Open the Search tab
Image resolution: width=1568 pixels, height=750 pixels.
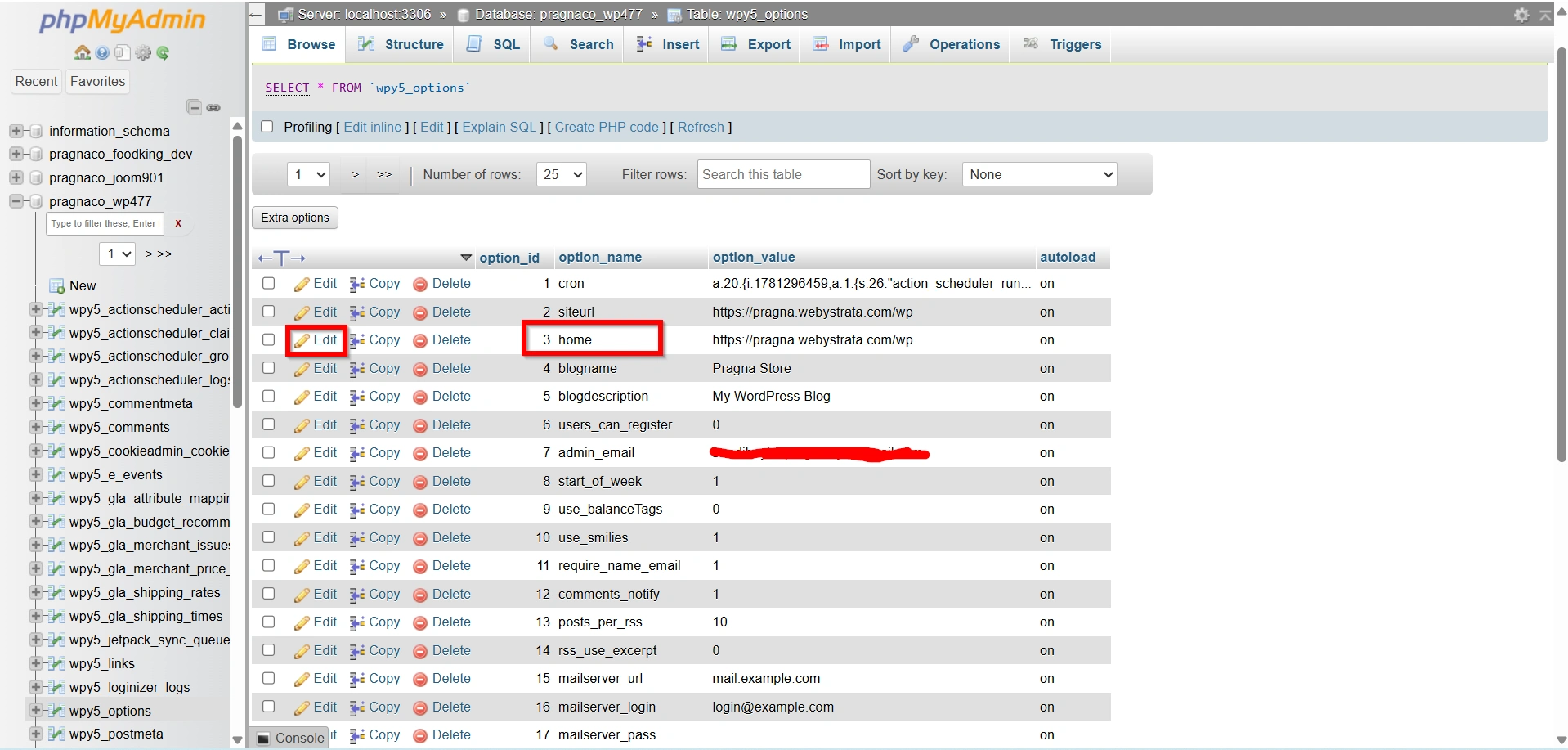pos(578,44)
